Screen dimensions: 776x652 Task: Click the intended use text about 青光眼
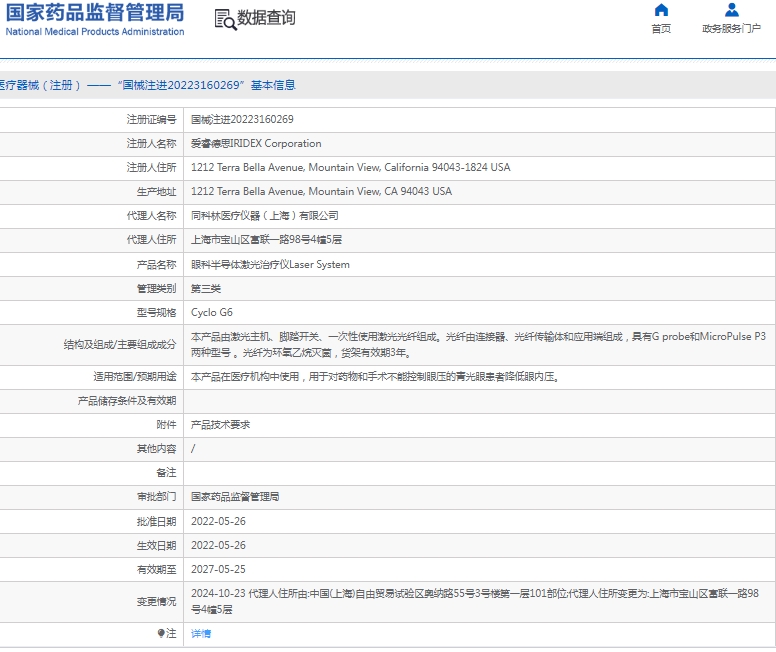[x=375, y=377]
